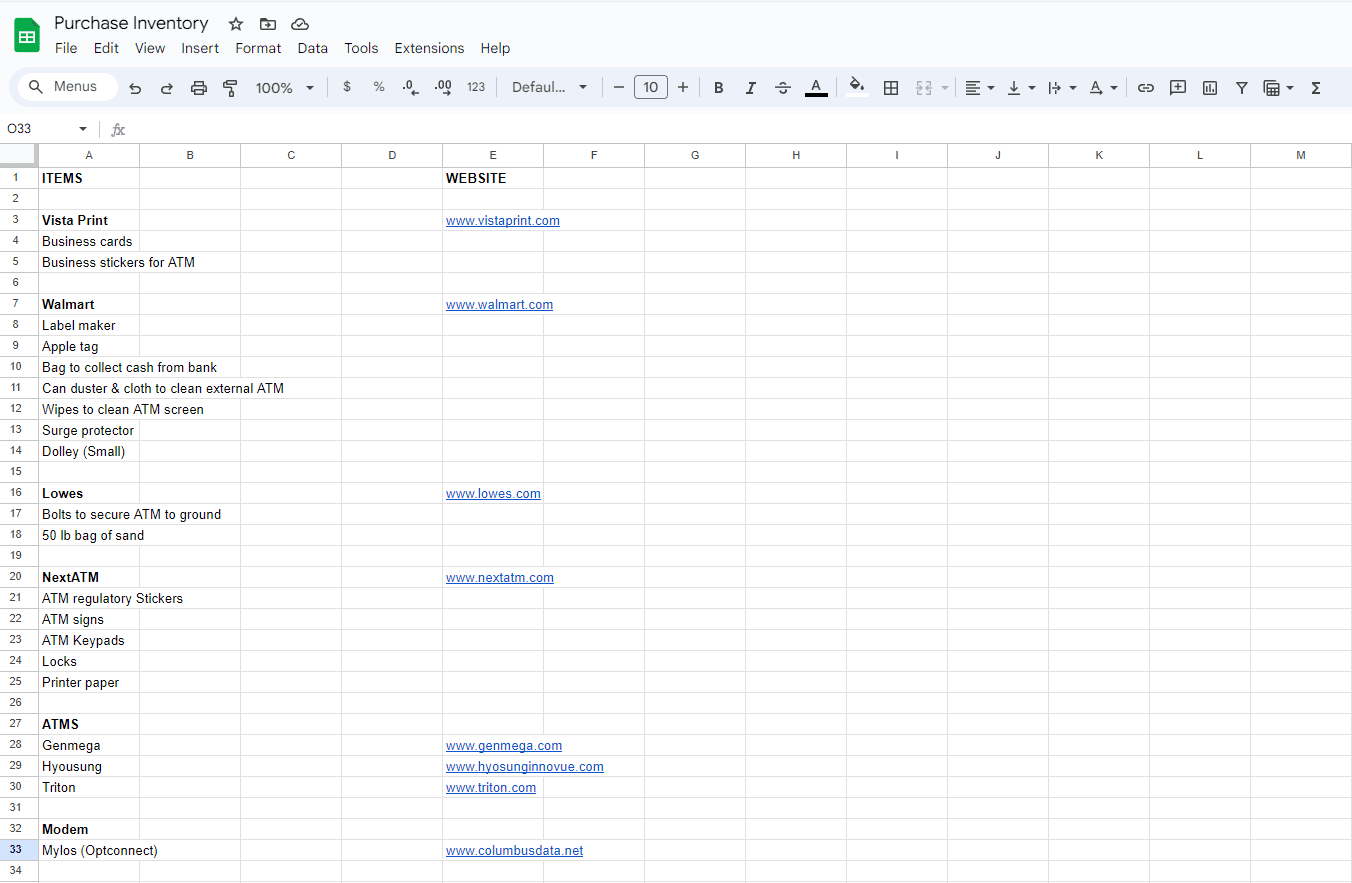Open the horizontal align dropdown

tap(979, 88)
